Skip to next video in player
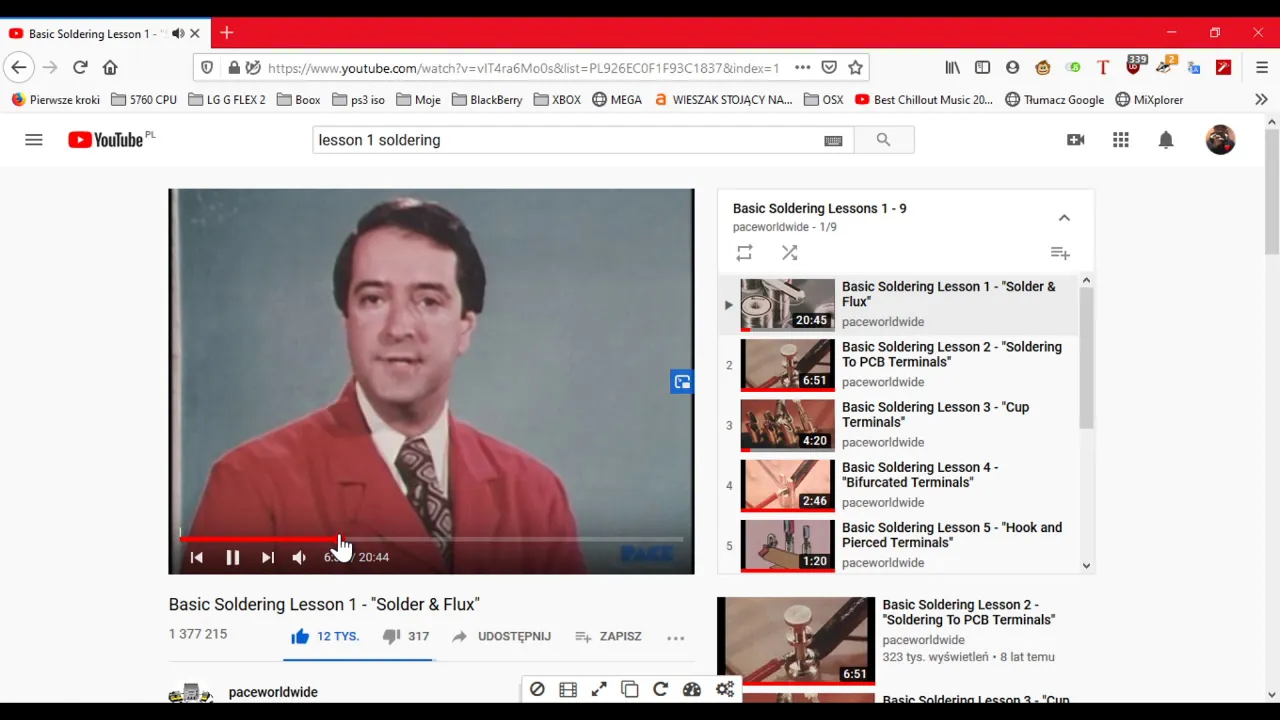 (x=267, y=557)
